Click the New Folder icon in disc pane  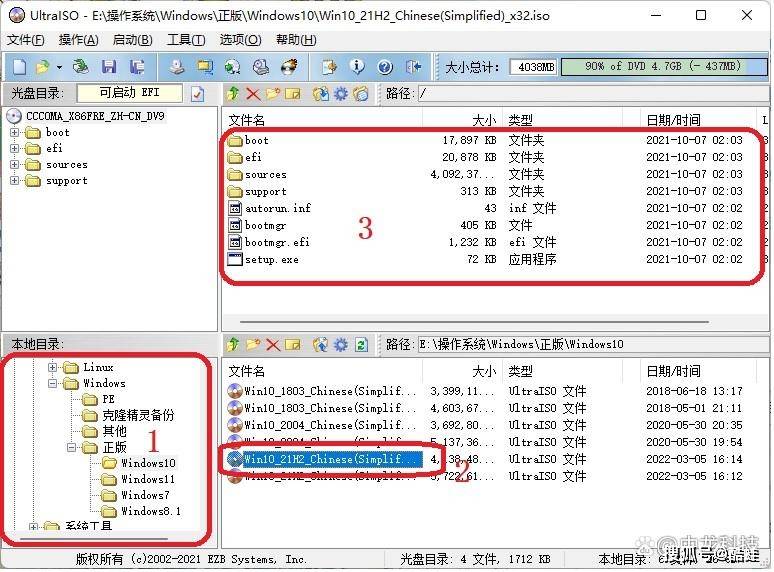pos(272,93)
